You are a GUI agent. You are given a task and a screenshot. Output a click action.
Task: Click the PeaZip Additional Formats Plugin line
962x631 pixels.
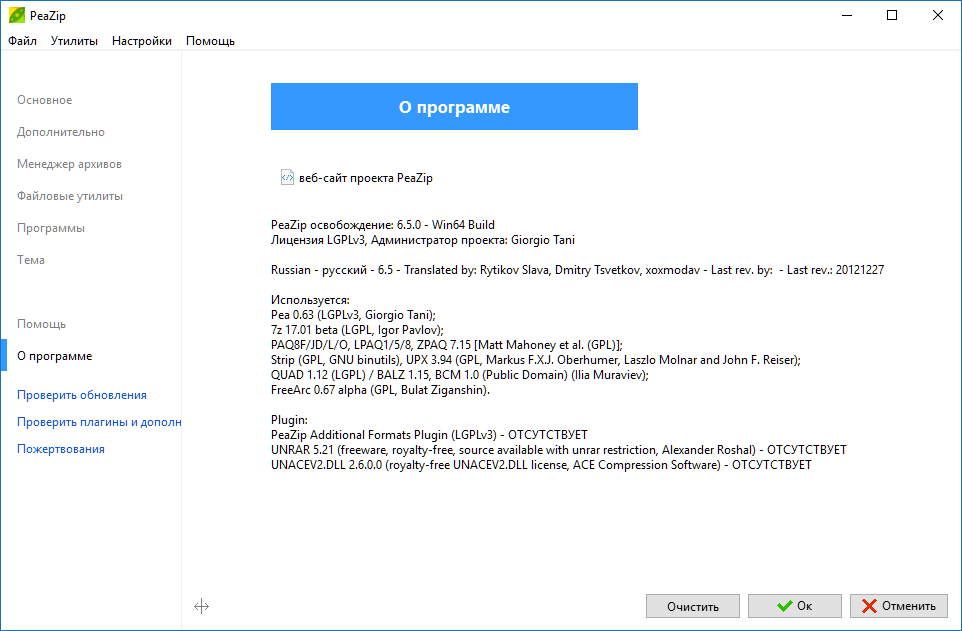tap(429, 435)
